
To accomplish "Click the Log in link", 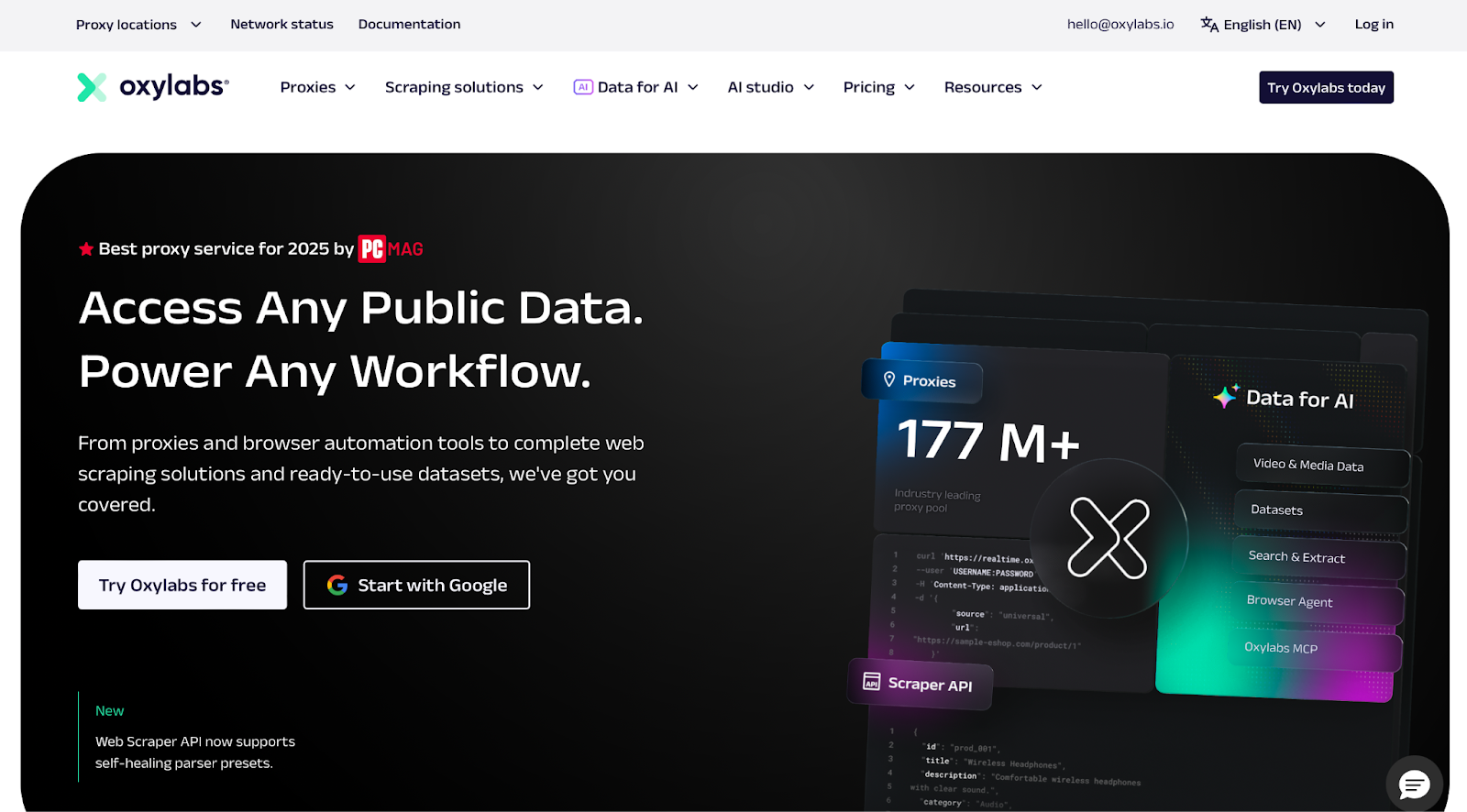I will click(1373, 25).
